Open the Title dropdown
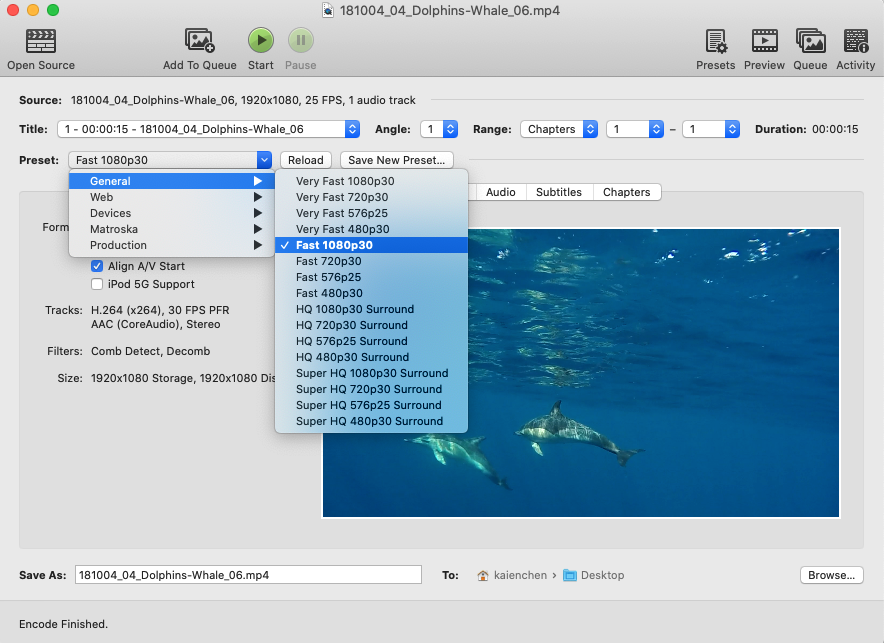The height and width of the screenshot is (643, 884). coord(208,129)
